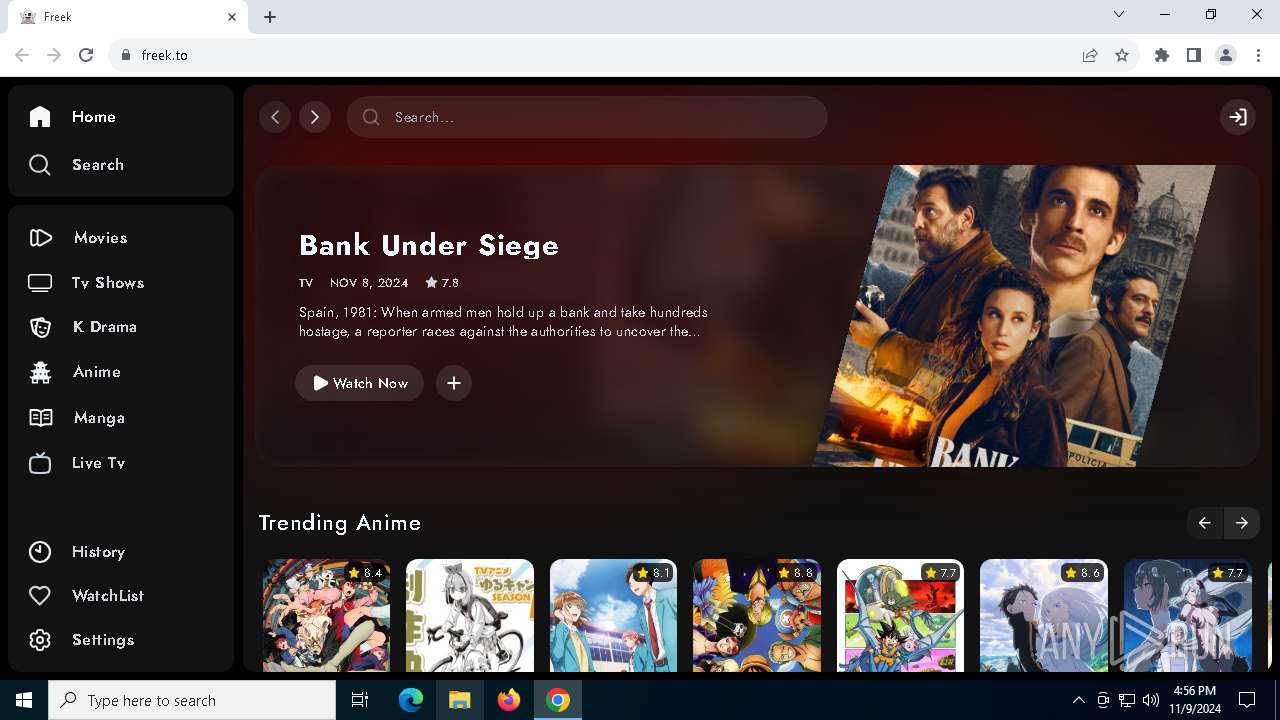Screen dimensions: 1280x720
Task: Open the History label
Action: 98,552
